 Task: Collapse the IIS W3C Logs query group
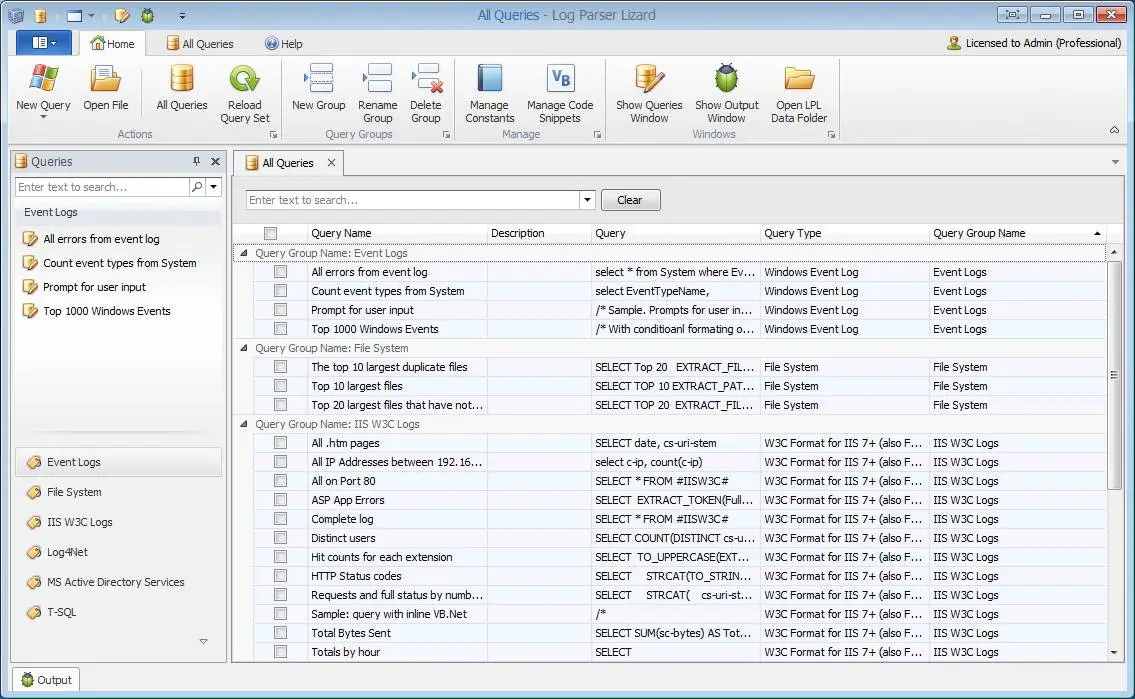coord(244,424)
